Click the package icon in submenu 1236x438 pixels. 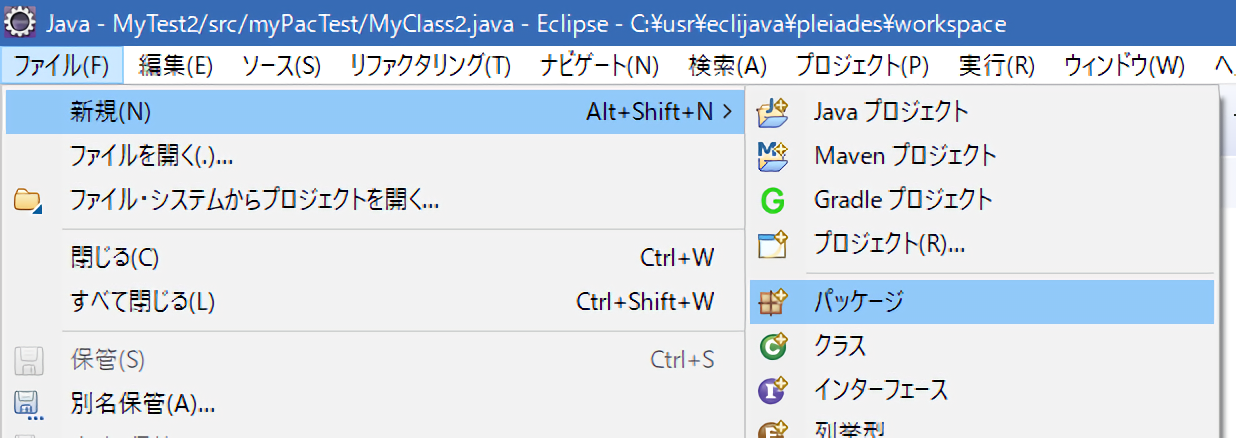coord(774,301)
